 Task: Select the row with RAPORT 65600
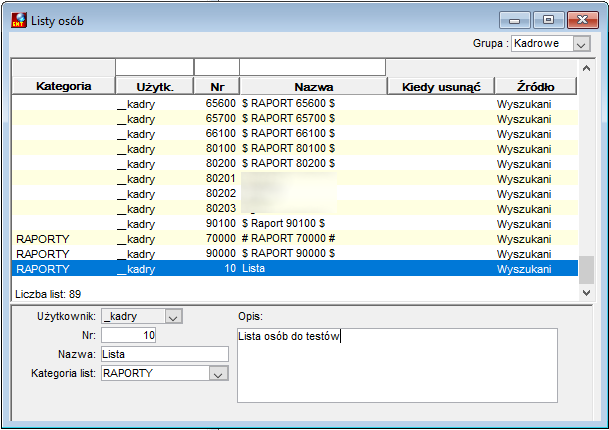[295, 104]
